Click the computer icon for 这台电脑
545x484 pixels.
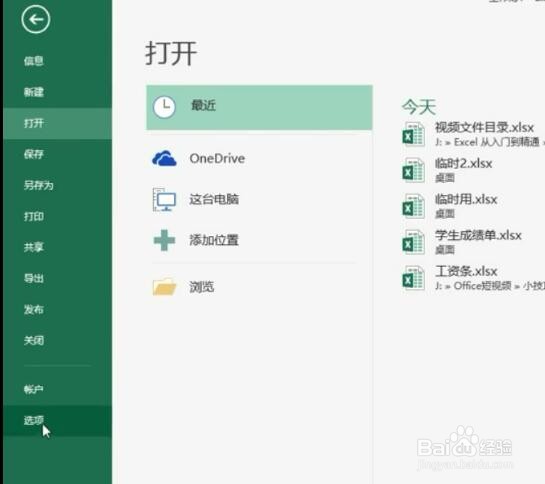[164, 199]
